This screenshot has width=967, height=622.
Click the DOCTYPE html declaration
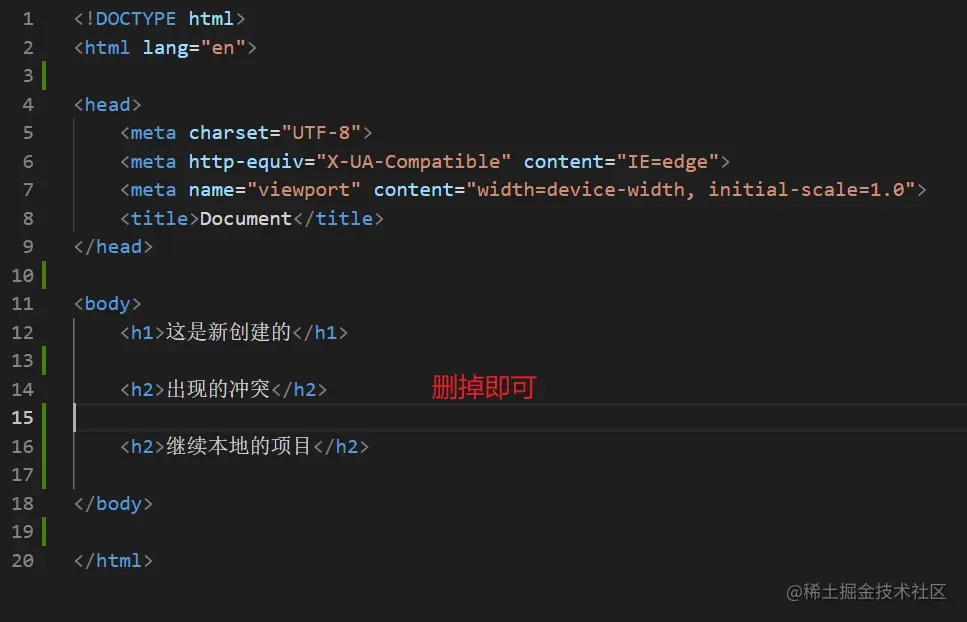(159, 18)
